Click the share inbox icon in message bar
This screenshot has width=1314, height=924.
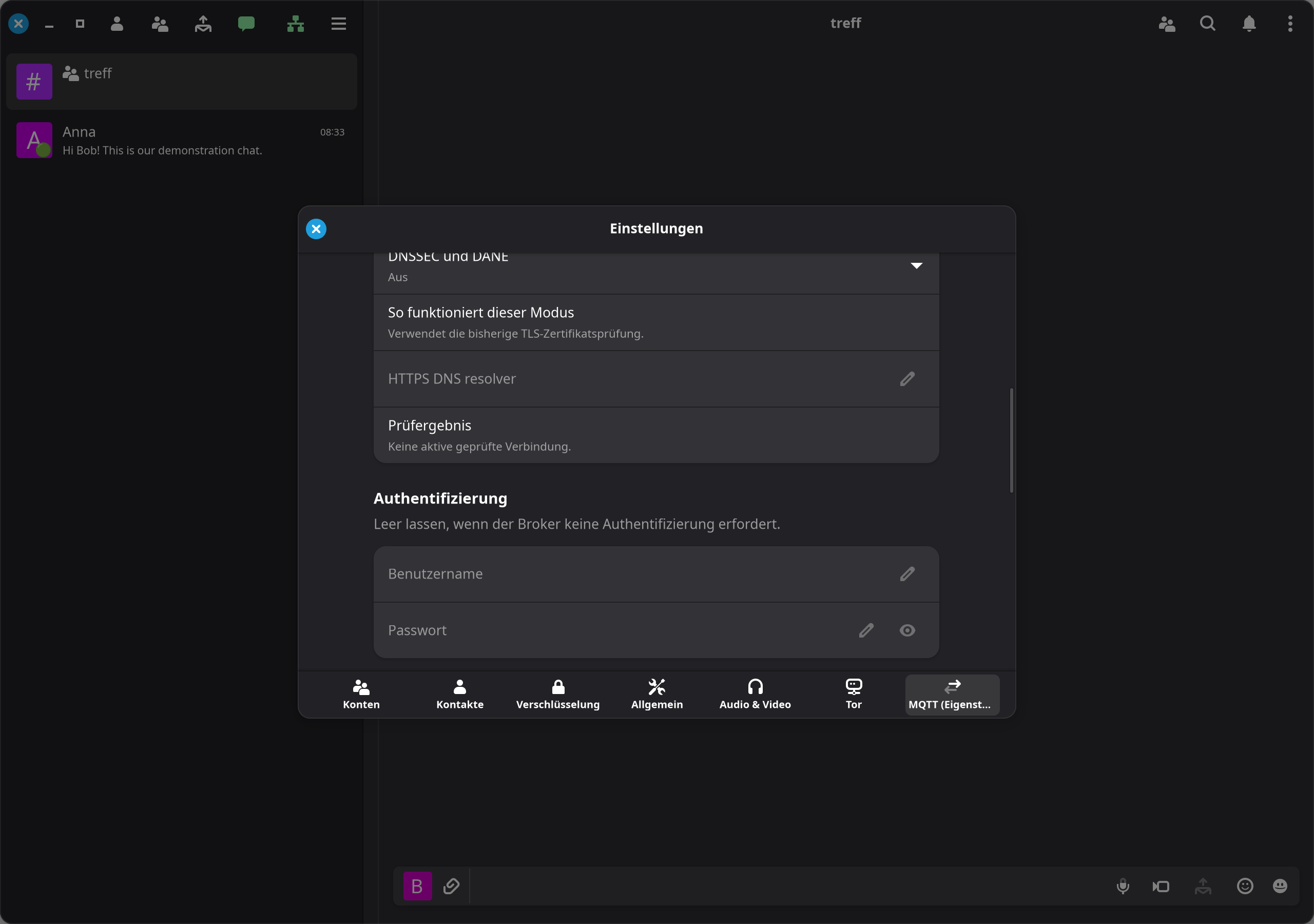1203,886
